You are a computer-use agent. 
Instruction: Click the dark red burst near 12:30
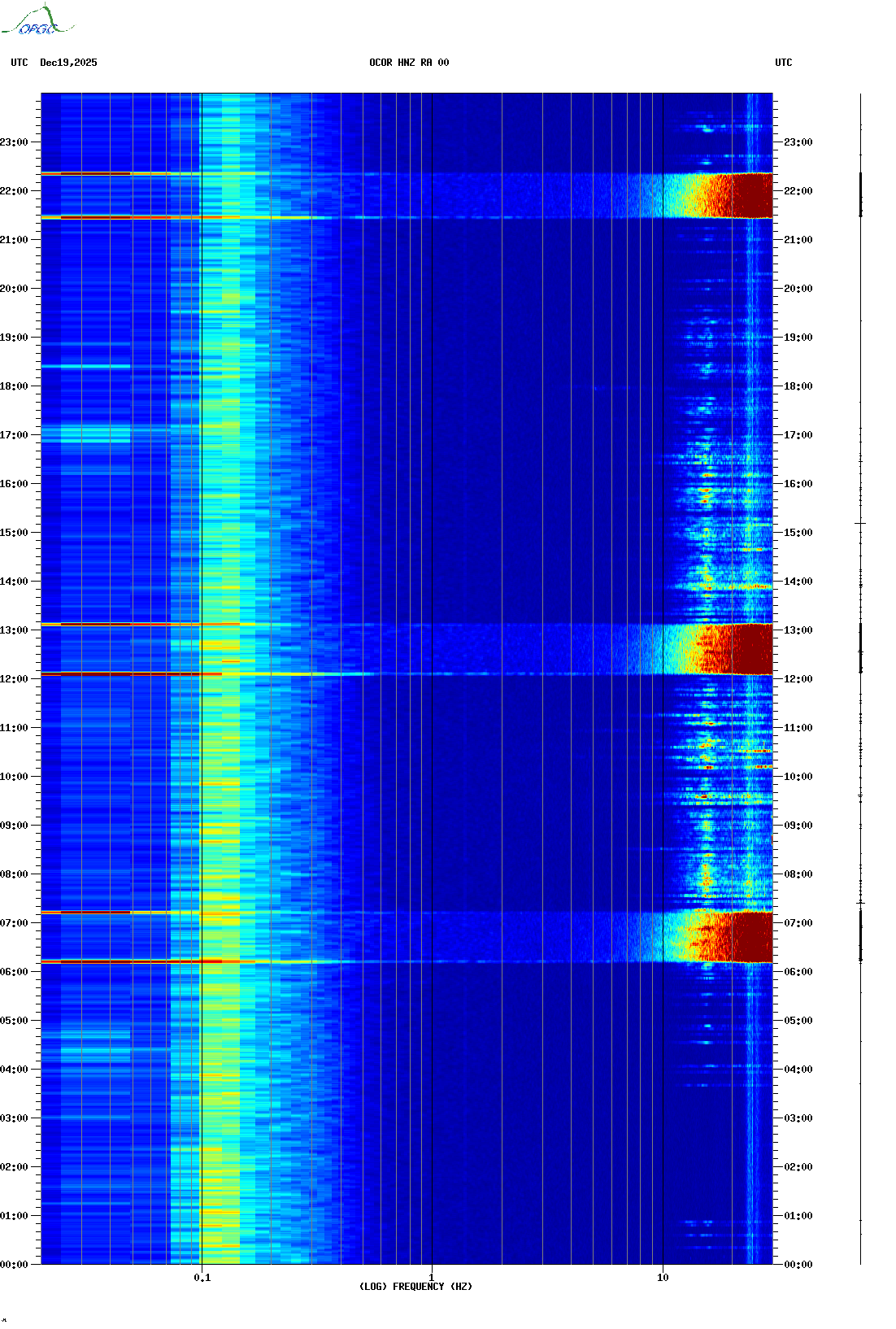750,649
